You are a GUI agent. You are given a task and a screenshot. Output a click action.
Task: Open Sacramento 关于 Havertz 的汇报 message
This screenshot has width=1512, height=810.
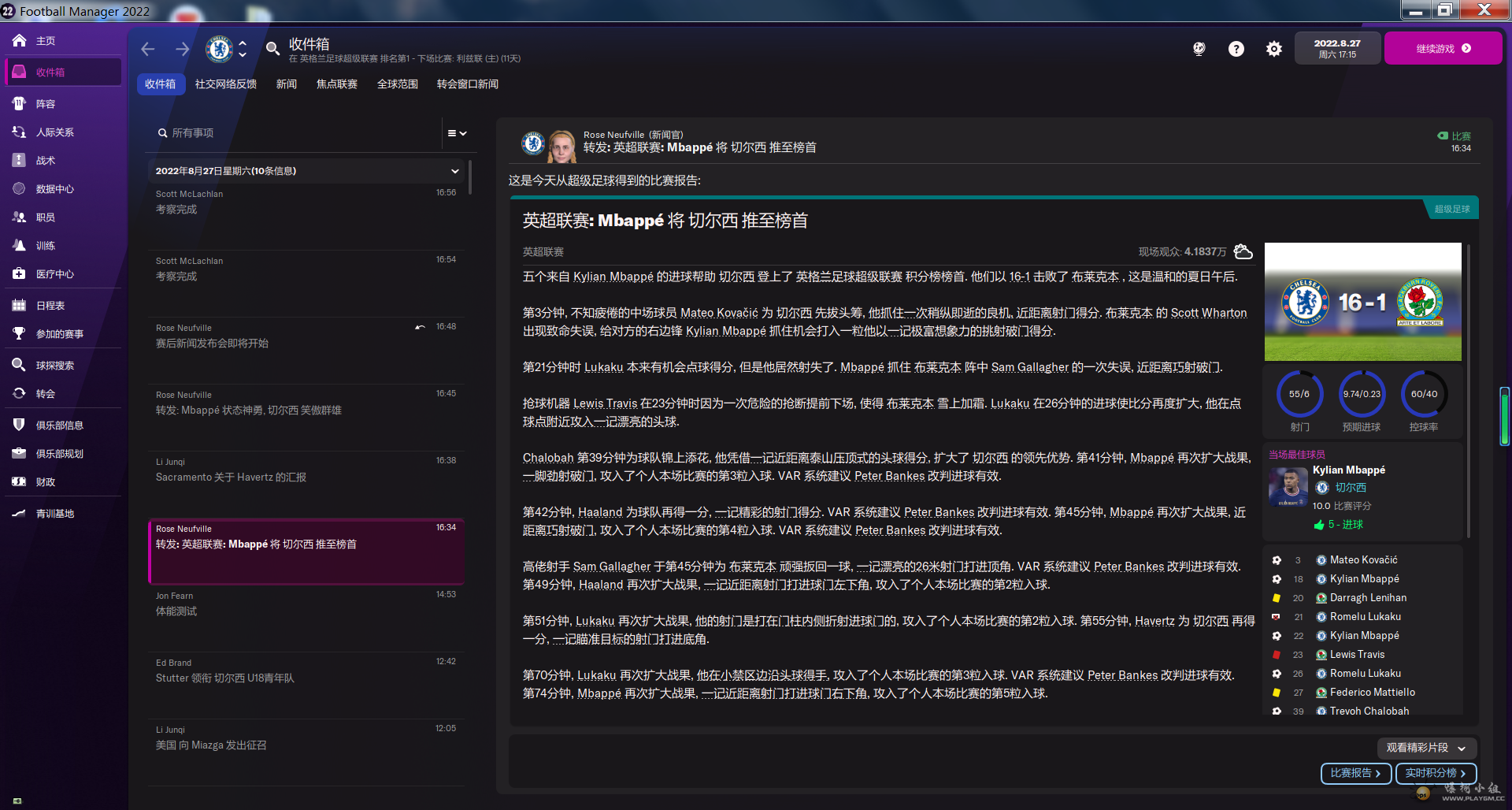(306, 485)
